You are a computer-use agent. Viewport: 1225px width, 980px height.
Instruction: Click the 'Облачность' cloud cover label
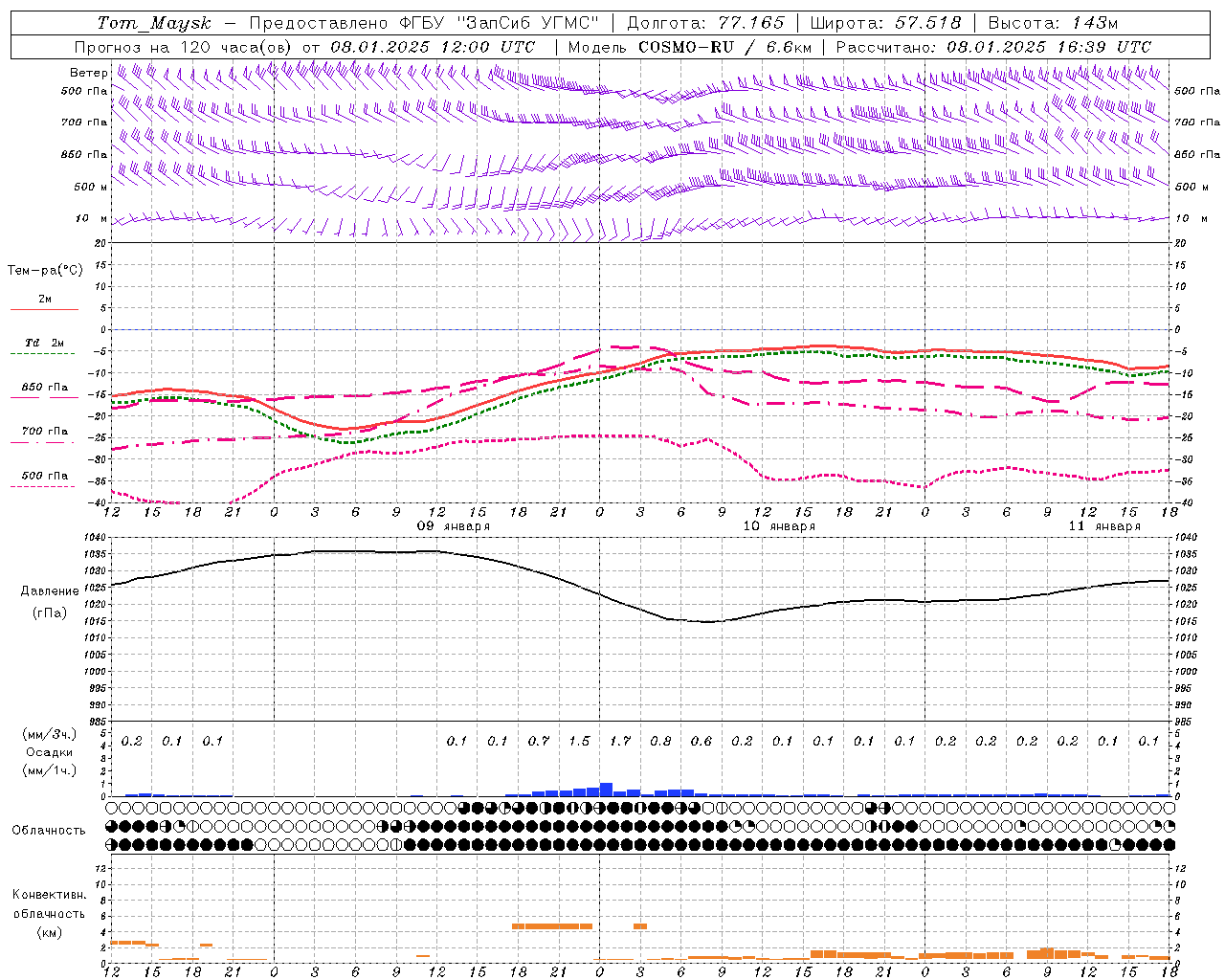pyautogui.click(x=49, y=831)
